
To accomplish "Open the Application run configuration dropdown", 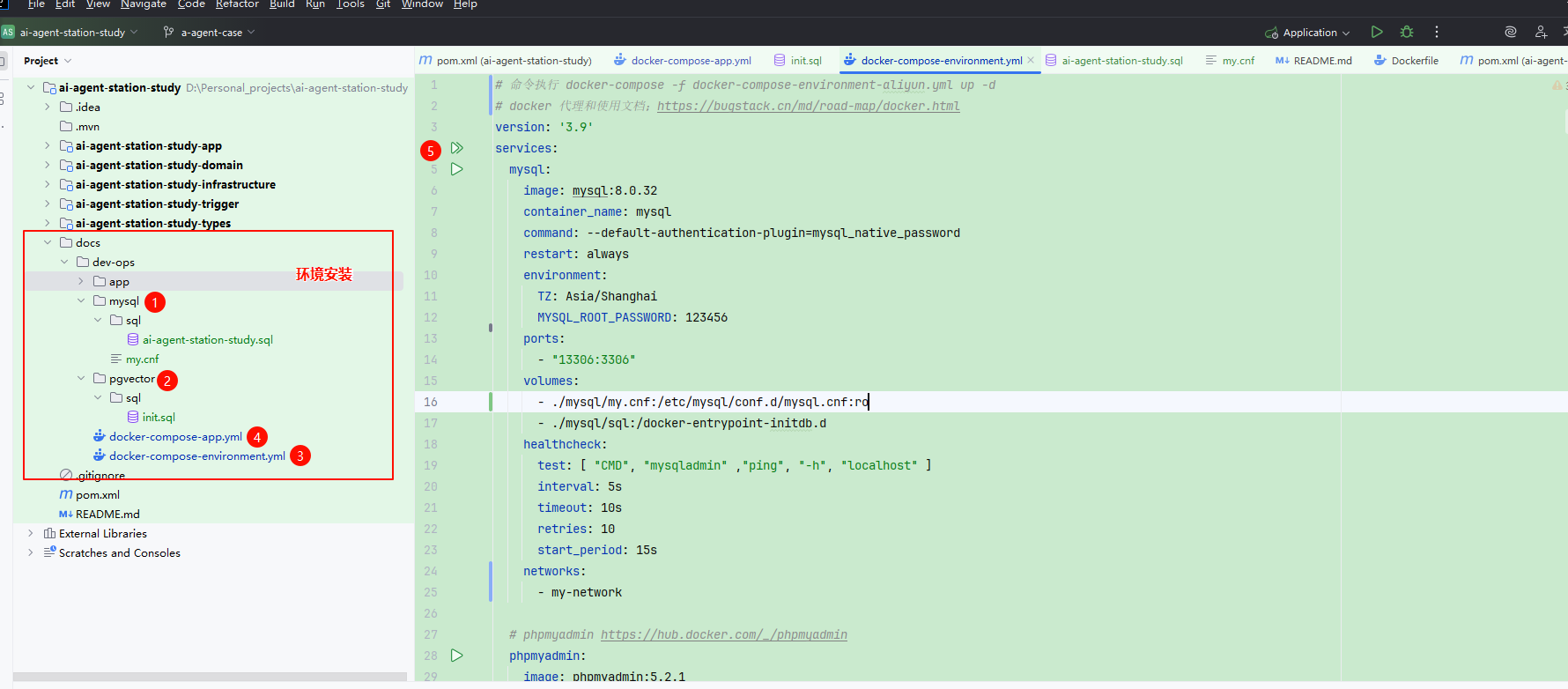I will click(1308, 33).
